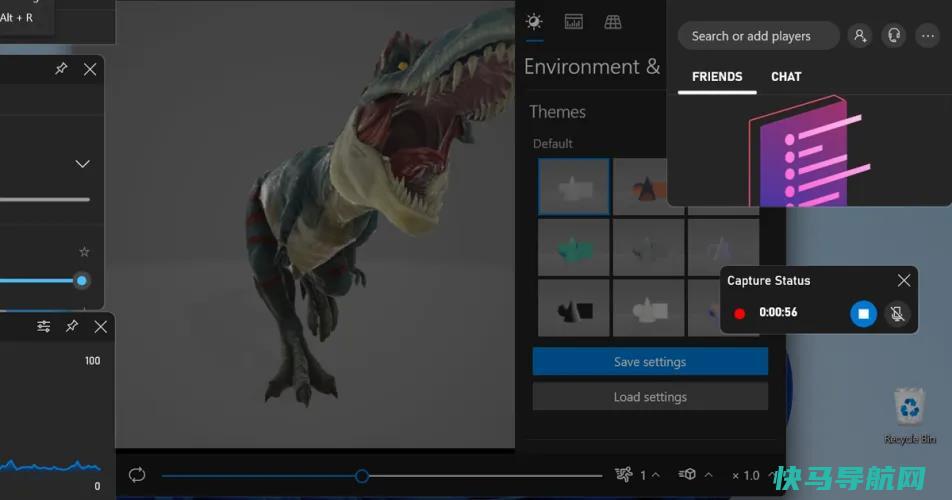Expand the animation number 1 chevron
Screen dimensions: 952x500
click(656, 475)
